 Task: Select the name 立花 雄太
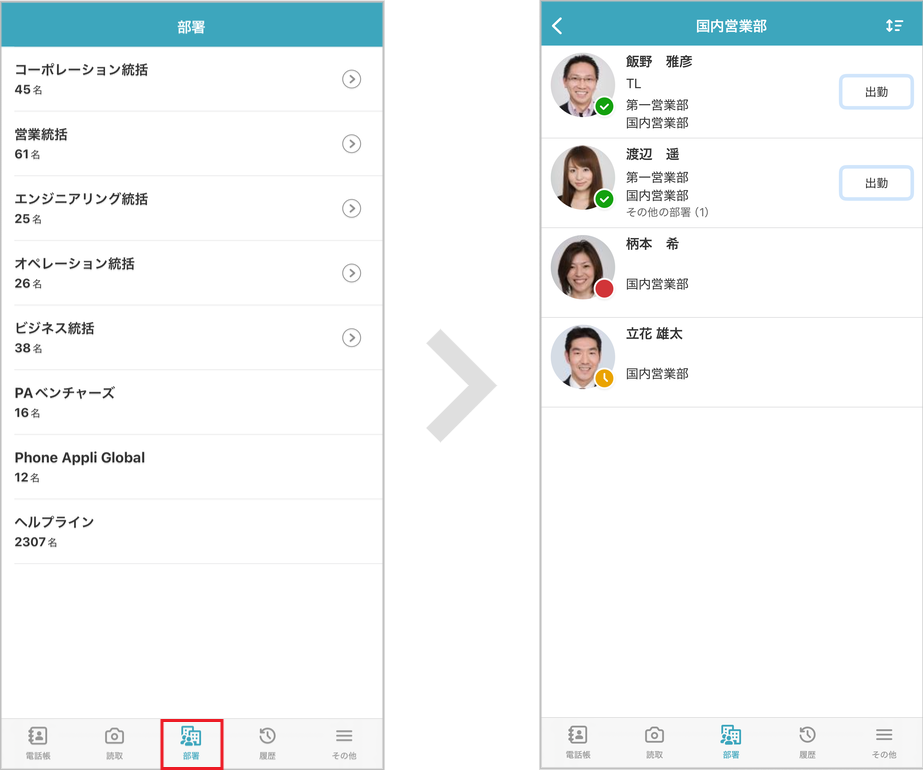pos(654,334)
